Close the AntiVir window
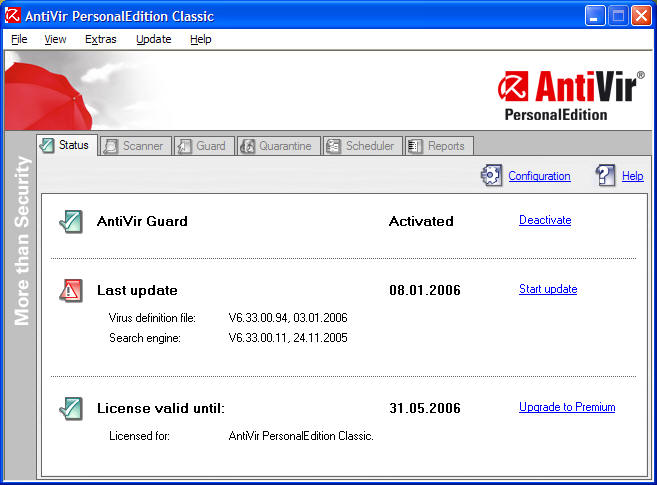 [641, 16]
